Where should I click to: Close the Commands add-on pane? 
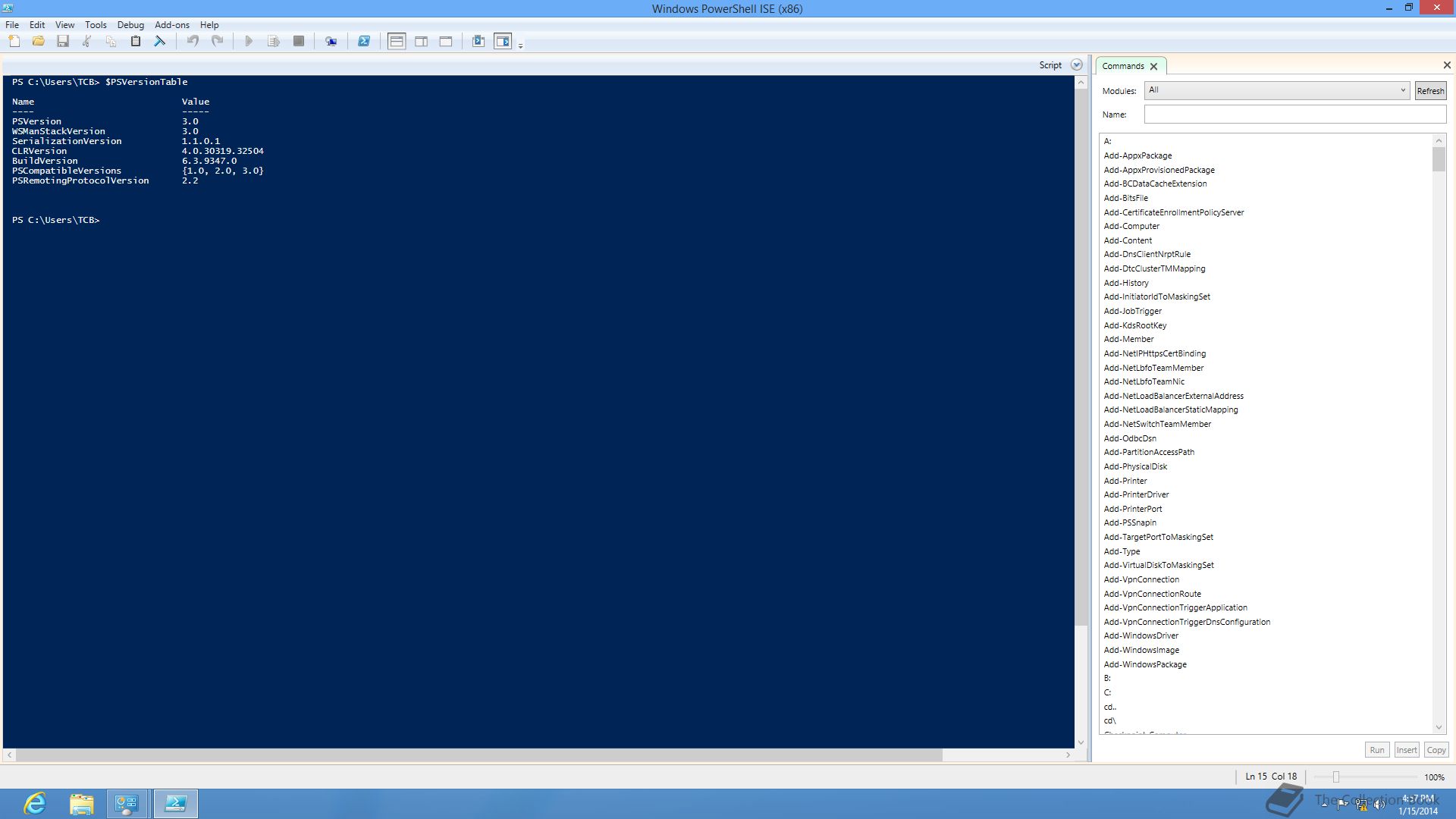pos(1447,65)
